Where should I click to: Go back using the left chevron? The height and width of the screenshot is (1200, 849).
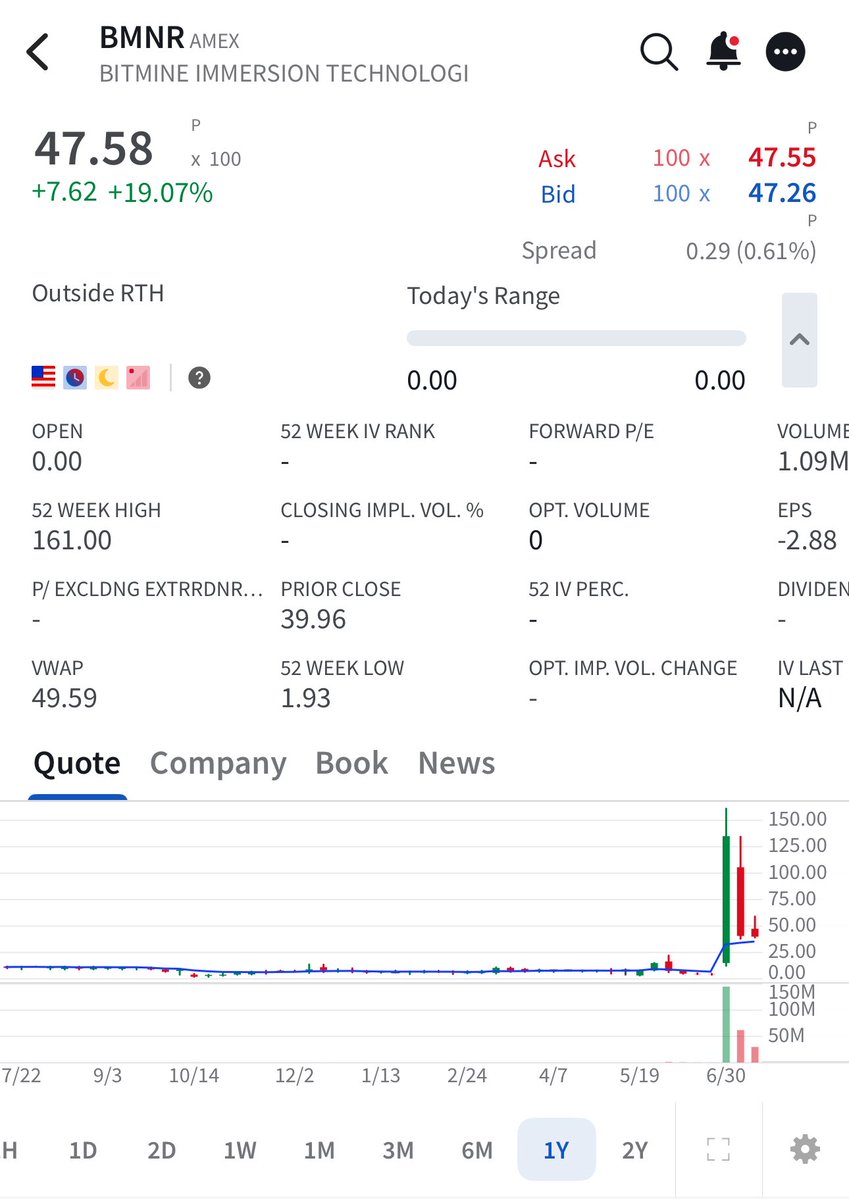click(x=38, y=52)
